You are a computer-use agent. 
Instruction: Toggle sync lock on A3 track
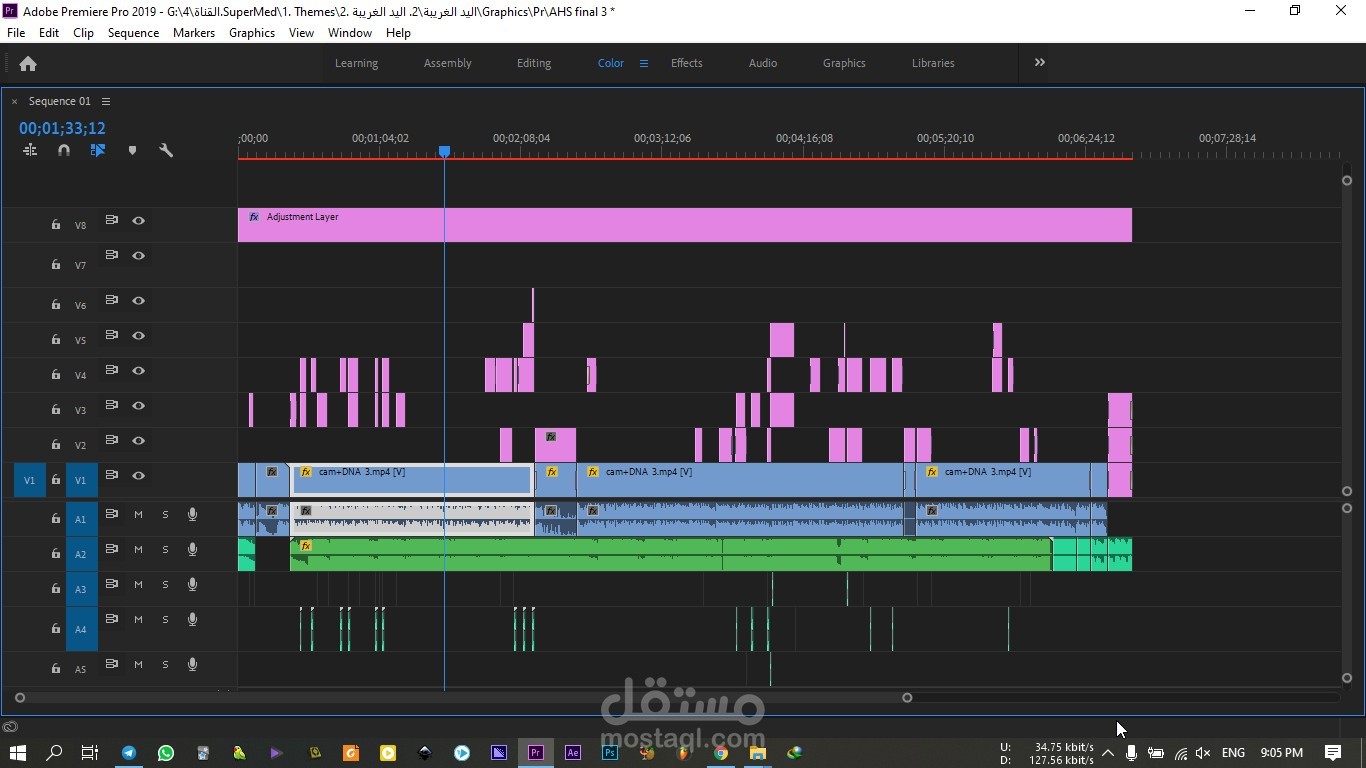click(x=112, y=585)
